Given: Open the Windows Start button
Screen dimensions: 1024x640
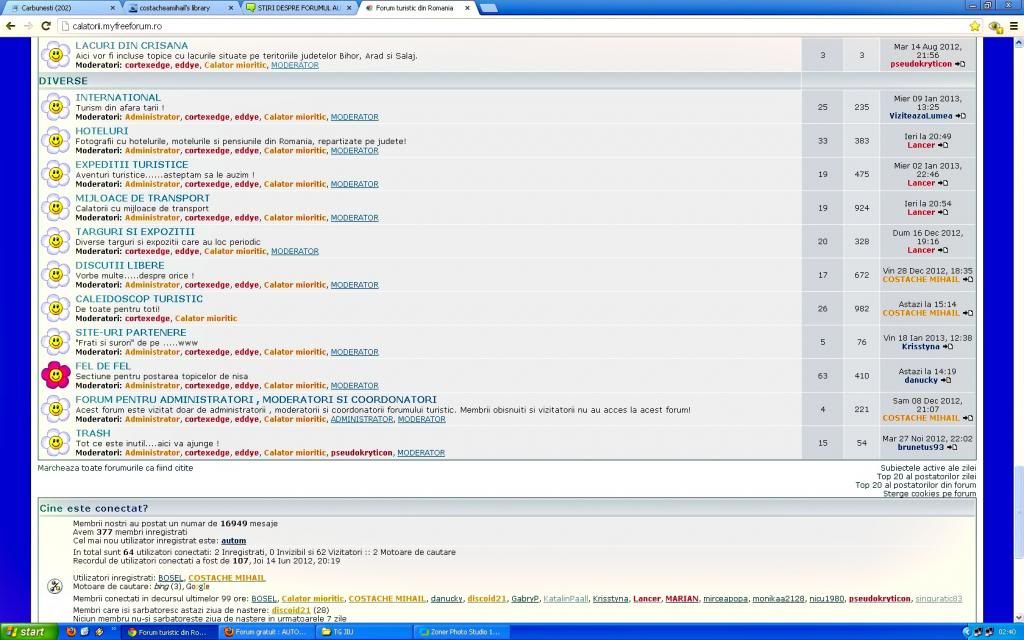Looking at the screenshot, I should pyautogui.click(x=27, y=632).
